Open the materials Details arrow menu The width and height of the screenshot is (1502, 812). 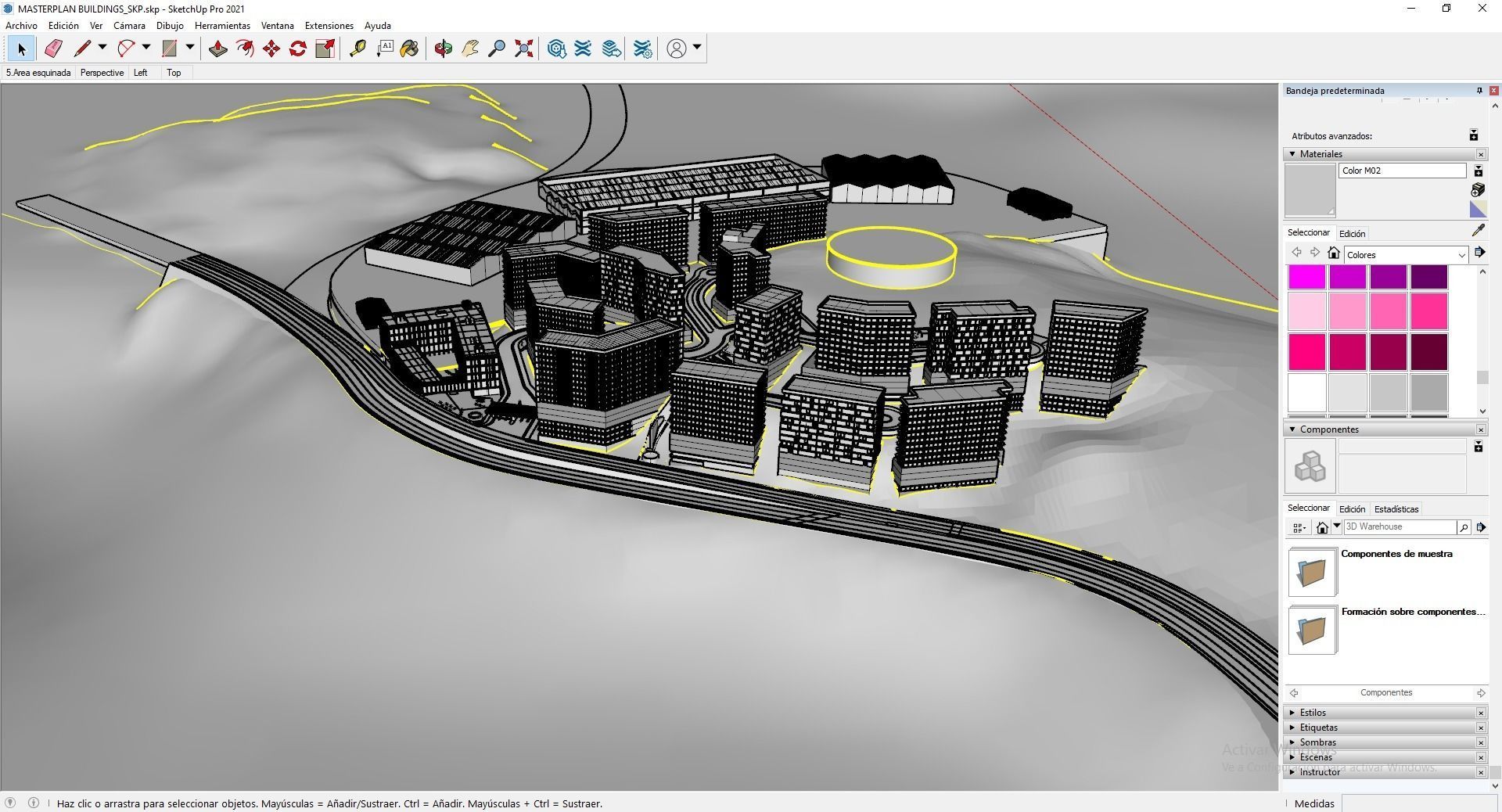[x=1479, y=253]
